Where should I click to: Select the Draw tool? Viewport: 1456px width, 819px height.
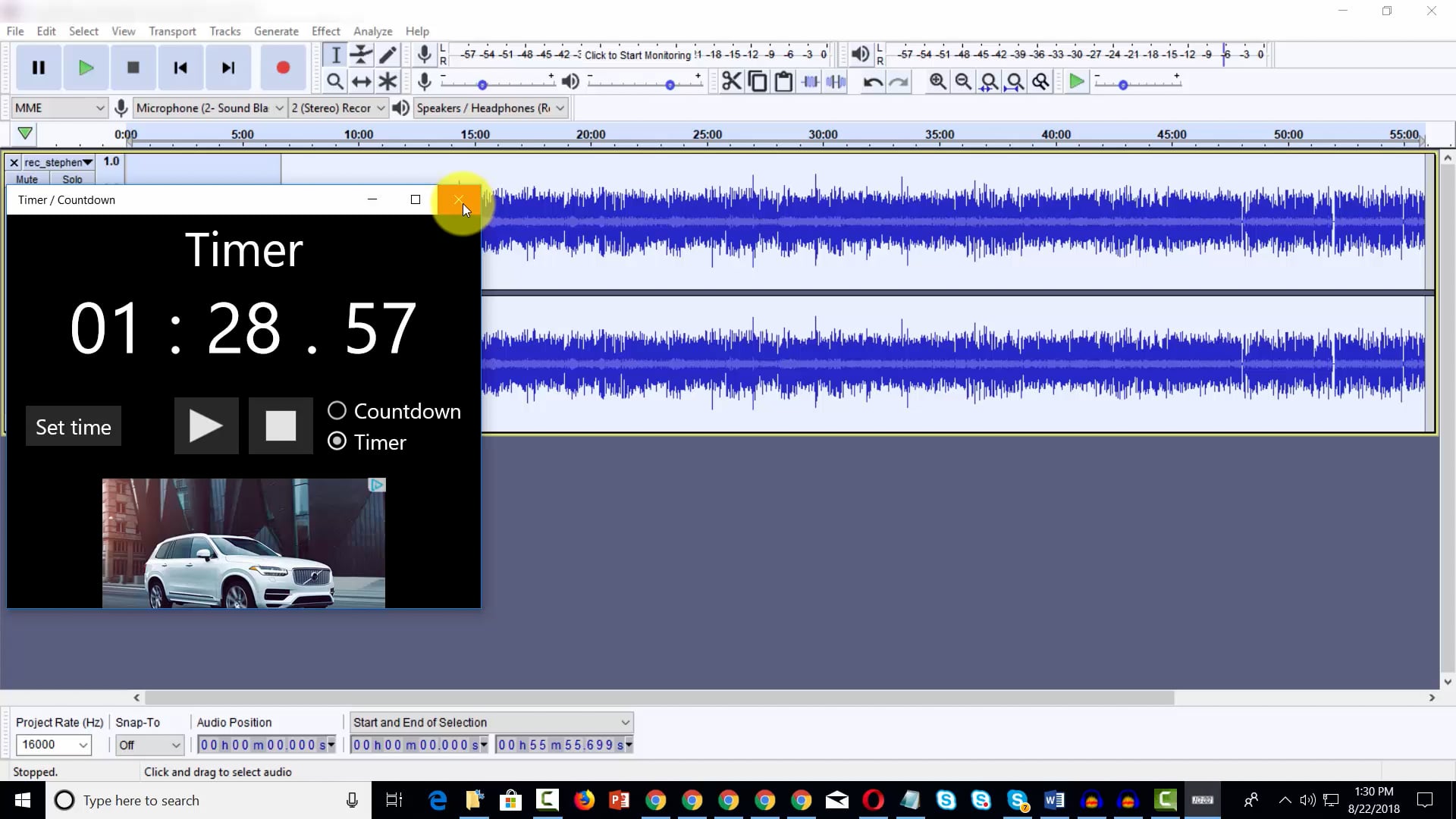(x=388, y=54)
